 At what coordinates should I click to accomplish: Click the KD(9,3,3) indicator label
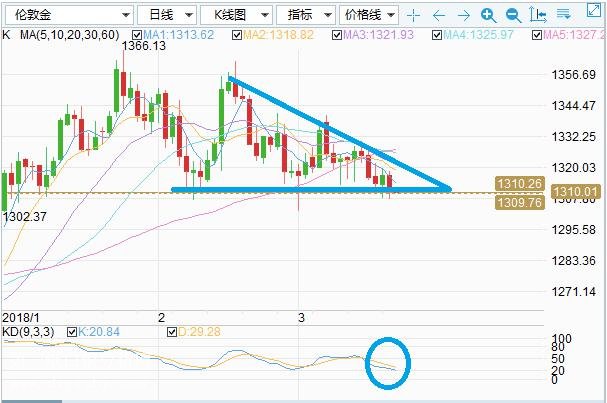click(x=28, y=332)
